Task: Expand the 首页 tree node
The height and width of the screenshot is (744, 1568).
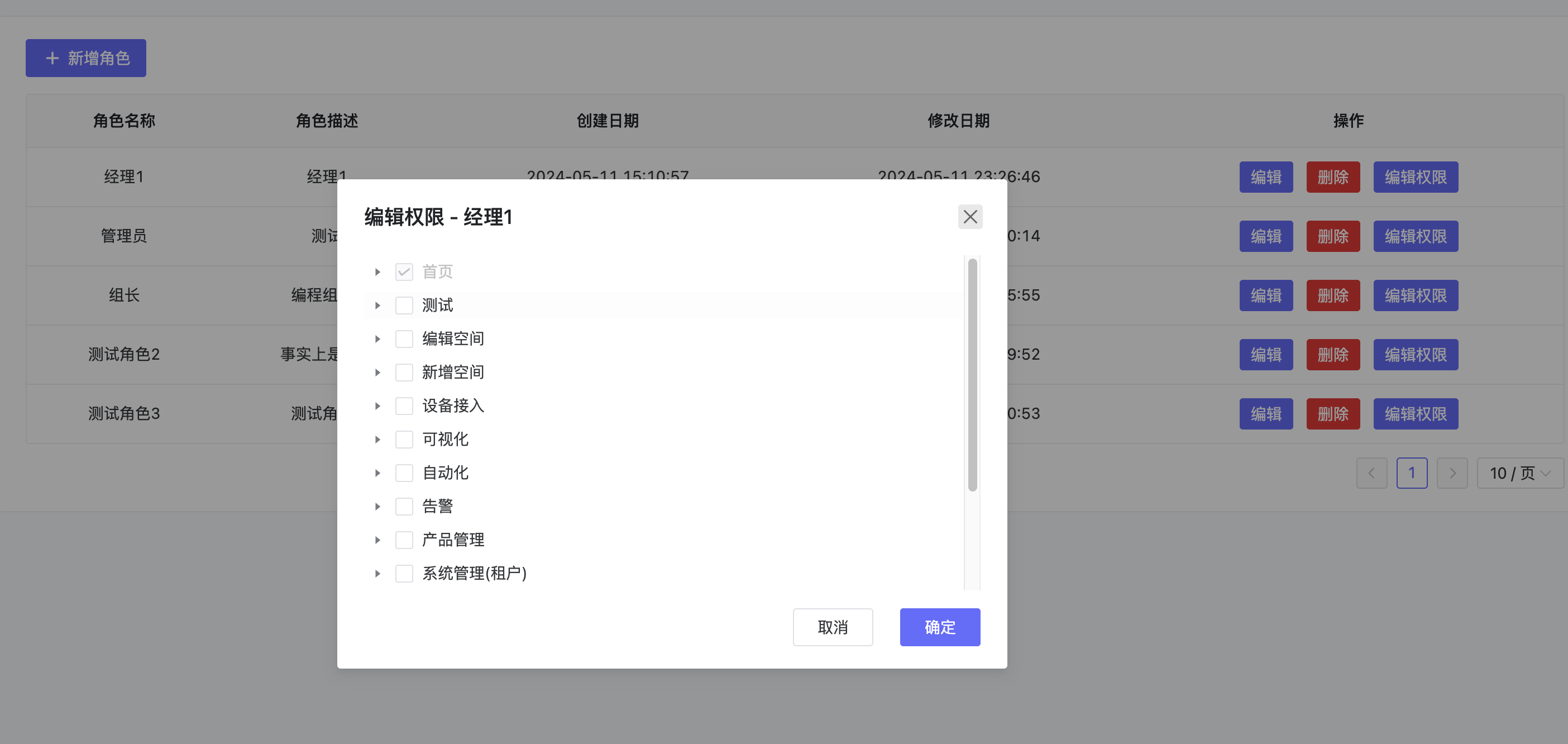Action: 377,271
